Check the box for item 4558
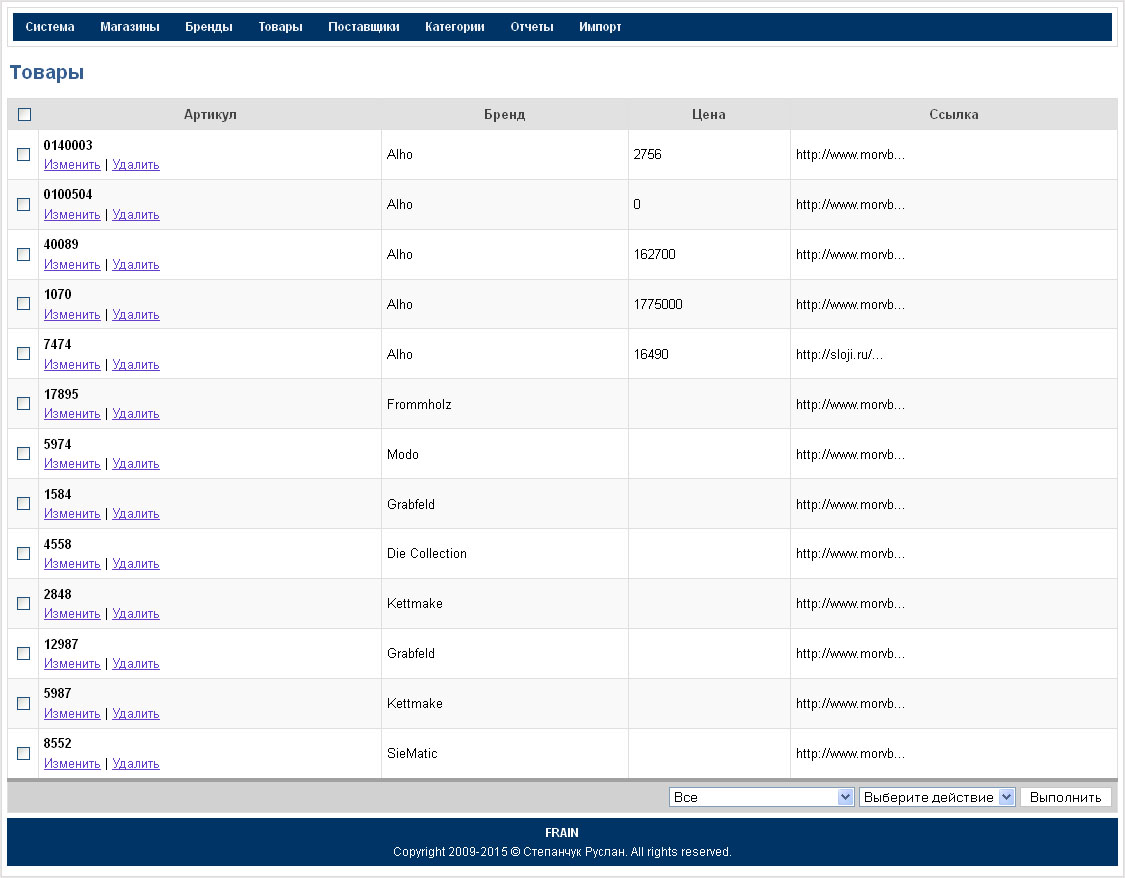1125x878 pixels. [x=24, y=553]
